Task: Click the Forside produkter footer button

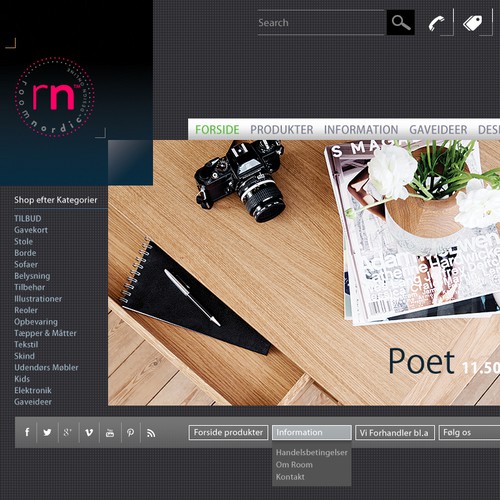Action: point(228,433)
